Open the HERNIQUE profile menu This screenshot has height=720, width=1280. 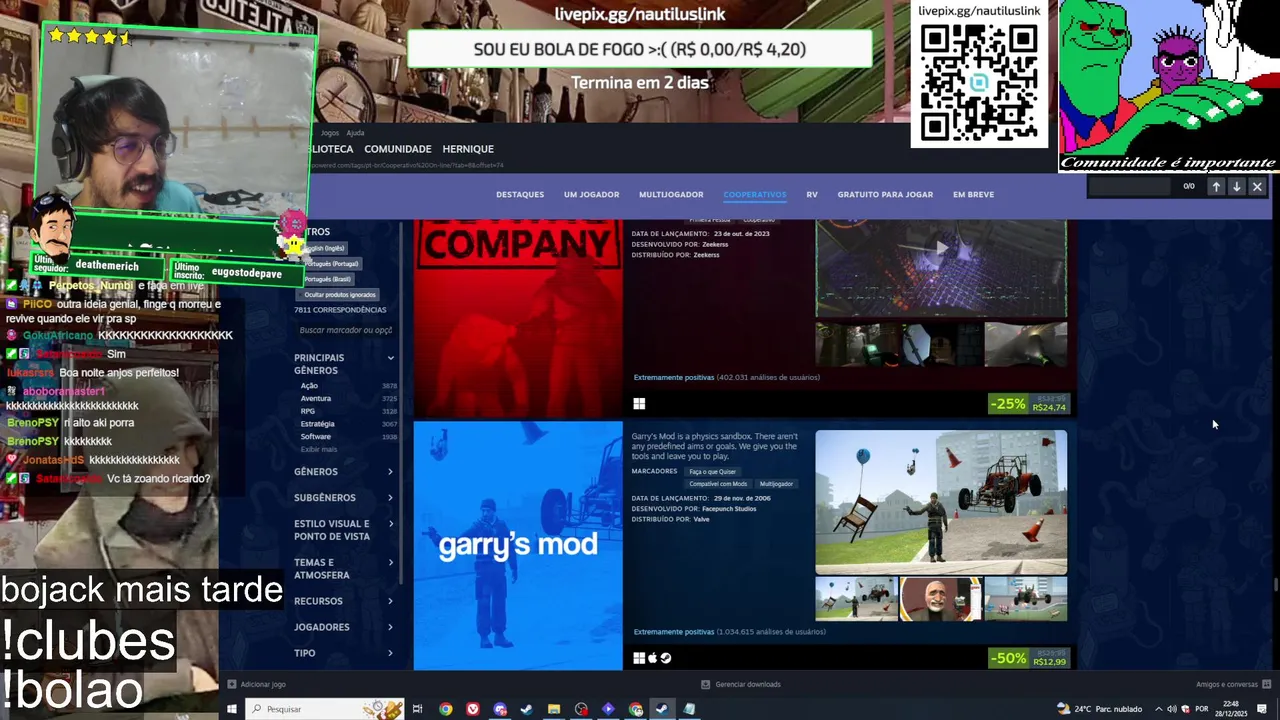pyautogui.click(x=468, y=149)
